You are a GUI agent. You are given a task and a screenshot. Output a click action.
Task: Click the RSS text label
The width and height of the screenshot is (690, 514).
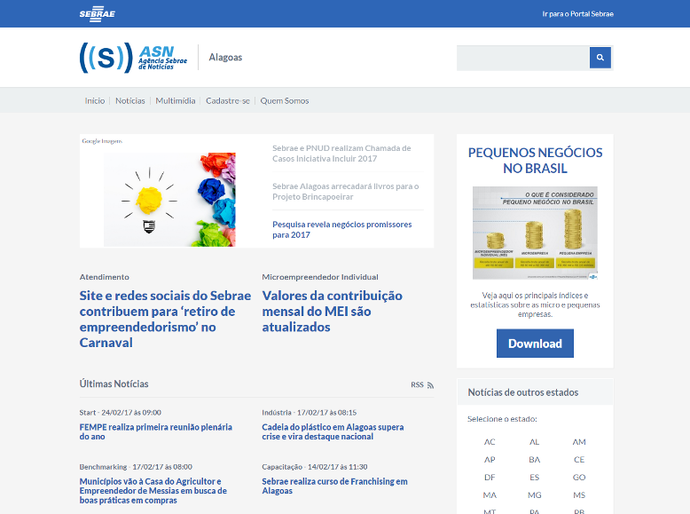[417, 385]
